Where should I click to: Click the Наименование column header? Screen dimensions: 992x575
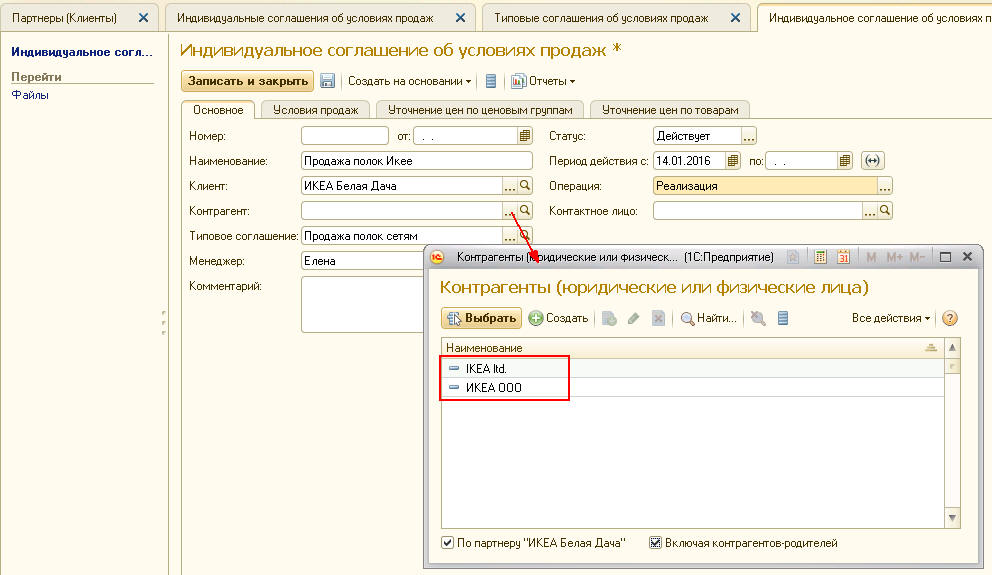pyautogui.click(x=692, y=348)
